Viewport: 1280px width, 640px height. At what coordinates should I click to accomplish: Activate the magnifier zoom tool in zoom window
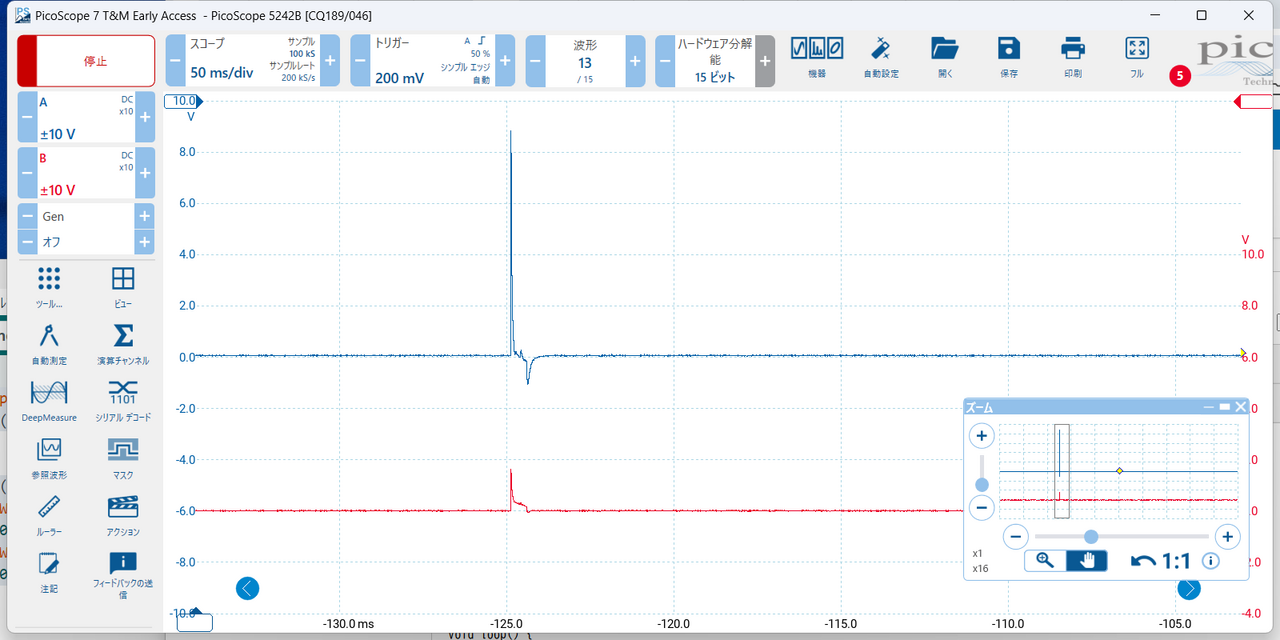[1045, 561]
